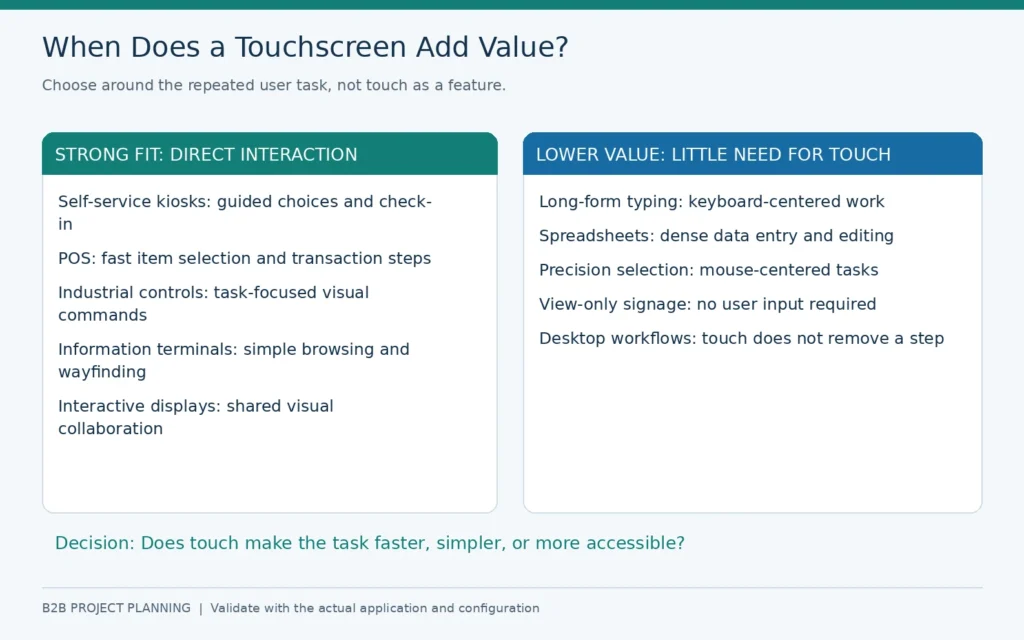Select the "Spreadsheets: dense data entry" line
This screenshot has height=640, width=1024.
tap(716, 236)
